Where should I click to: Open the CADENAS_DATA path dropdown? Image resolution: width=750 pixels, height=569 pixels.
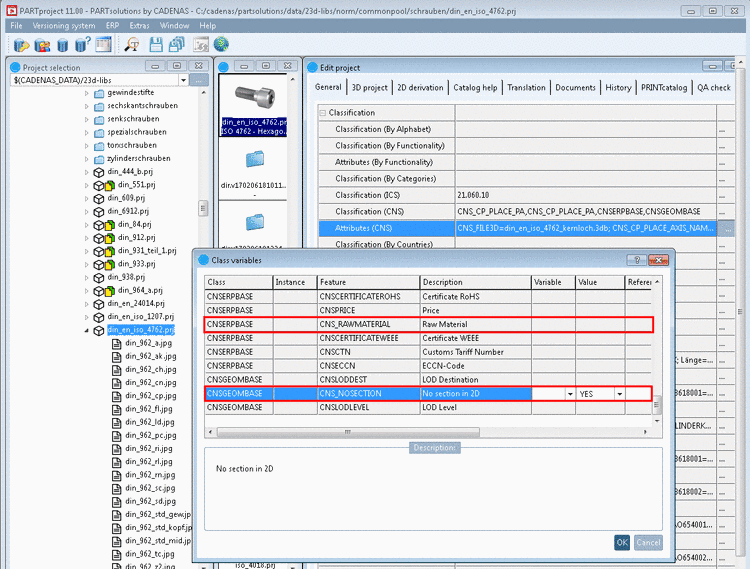click(183, 80)
